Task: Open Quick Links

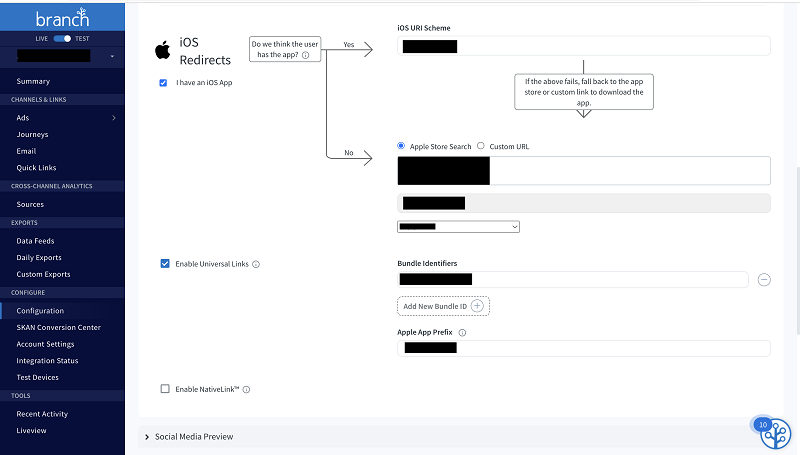Action: coord(36,168)
